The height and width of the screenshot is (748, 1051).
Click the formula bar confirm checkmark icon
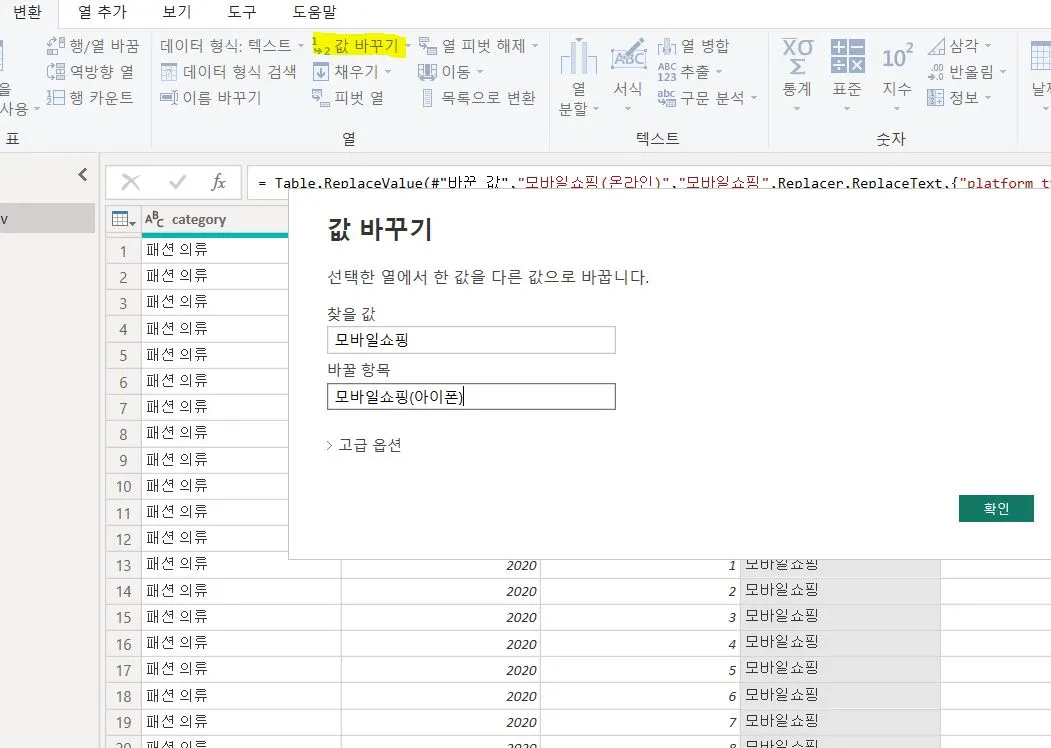click(177, 182)
